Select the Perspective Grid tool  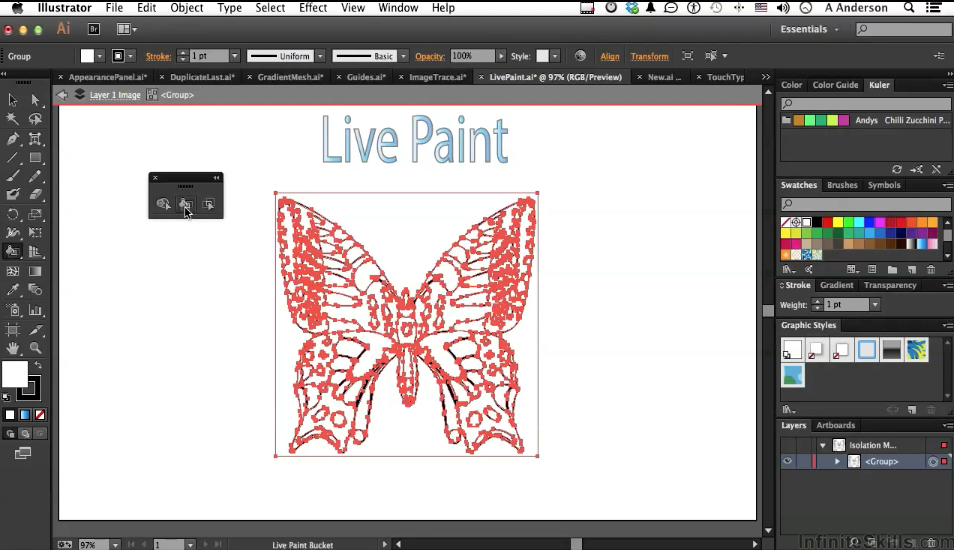click(x=35, y=251)
